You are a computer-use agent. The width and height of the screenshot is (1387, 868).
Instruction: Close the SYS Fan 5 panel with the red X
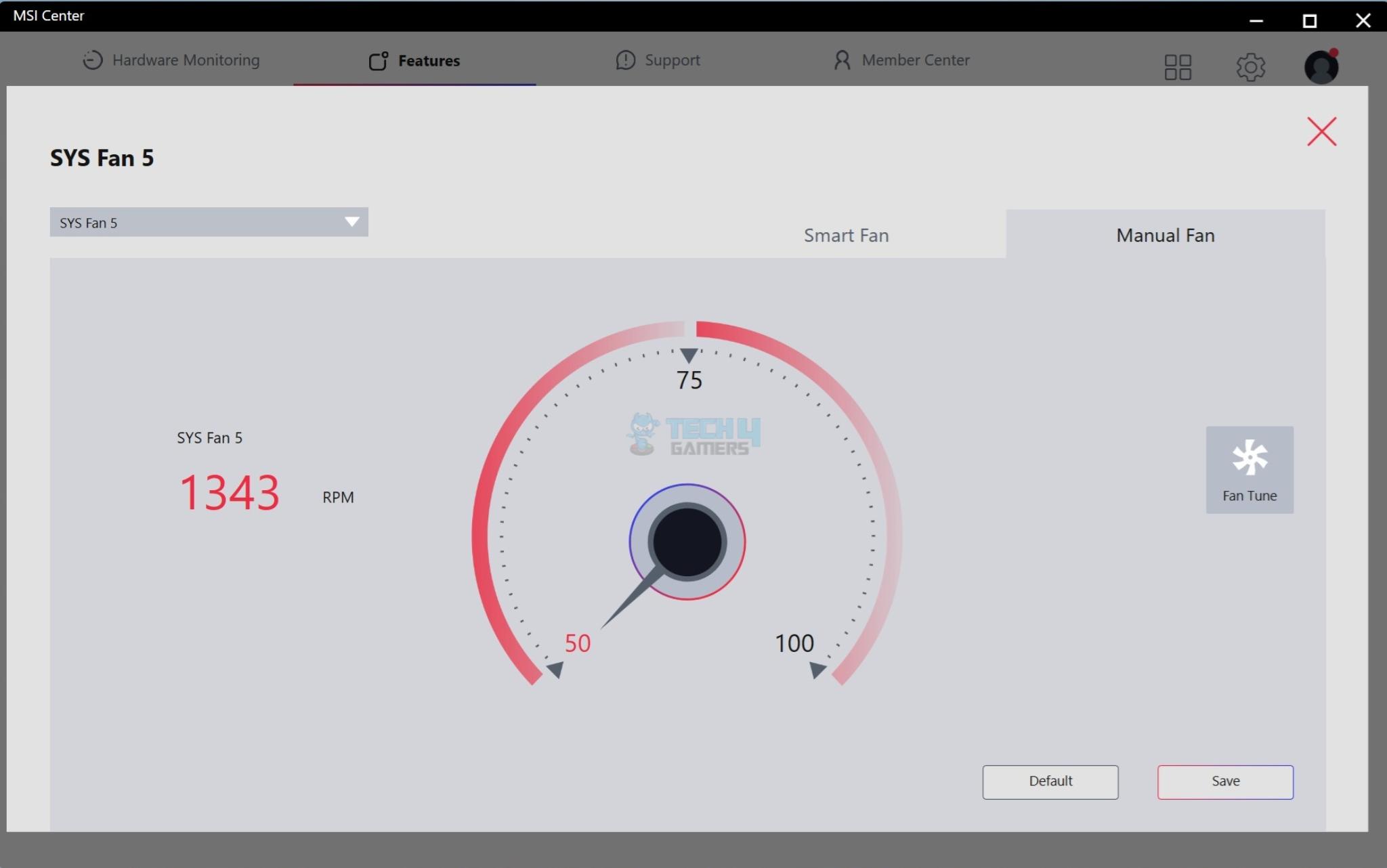tap(1321, 131)
